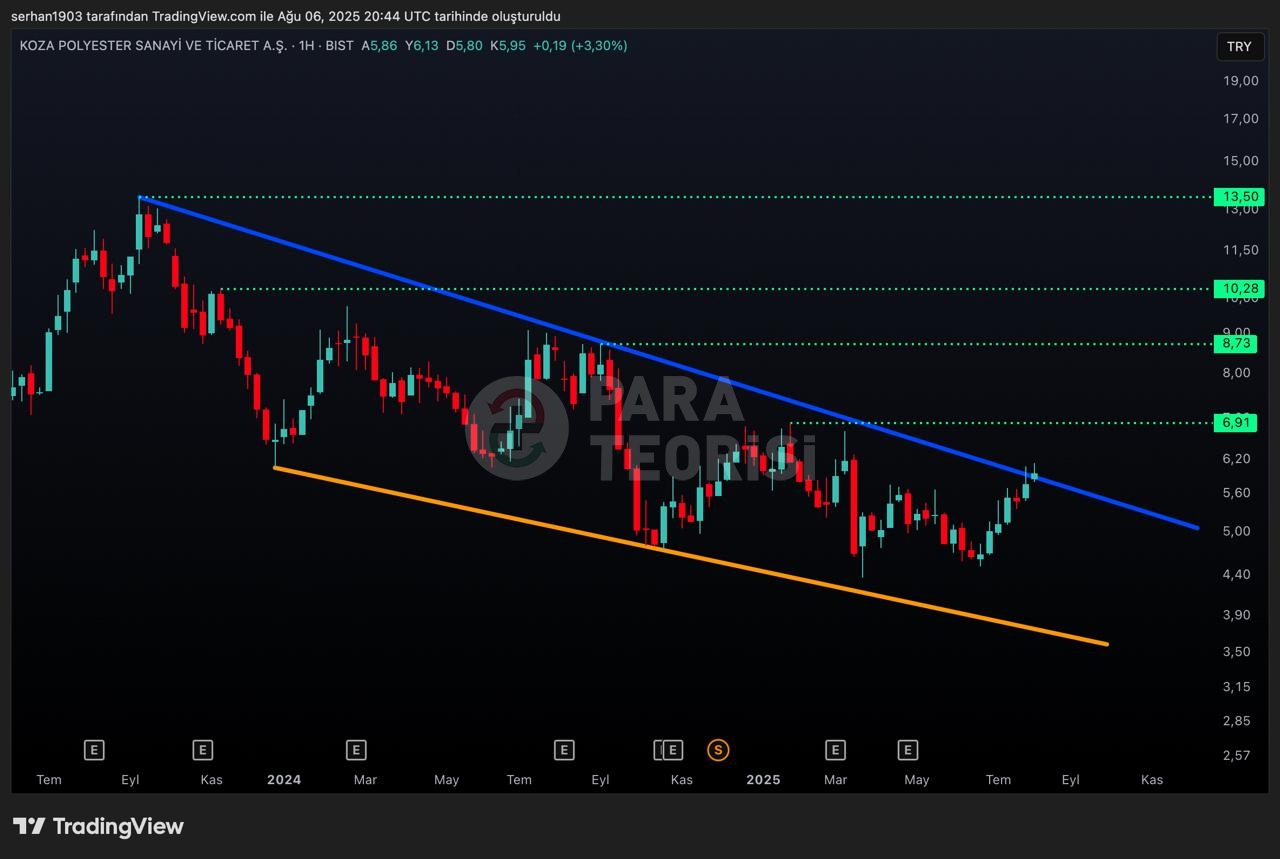The width and height of the screenshot is (1280, 859).
Task: Click the TradingView logo
Action: click(98, 826)
